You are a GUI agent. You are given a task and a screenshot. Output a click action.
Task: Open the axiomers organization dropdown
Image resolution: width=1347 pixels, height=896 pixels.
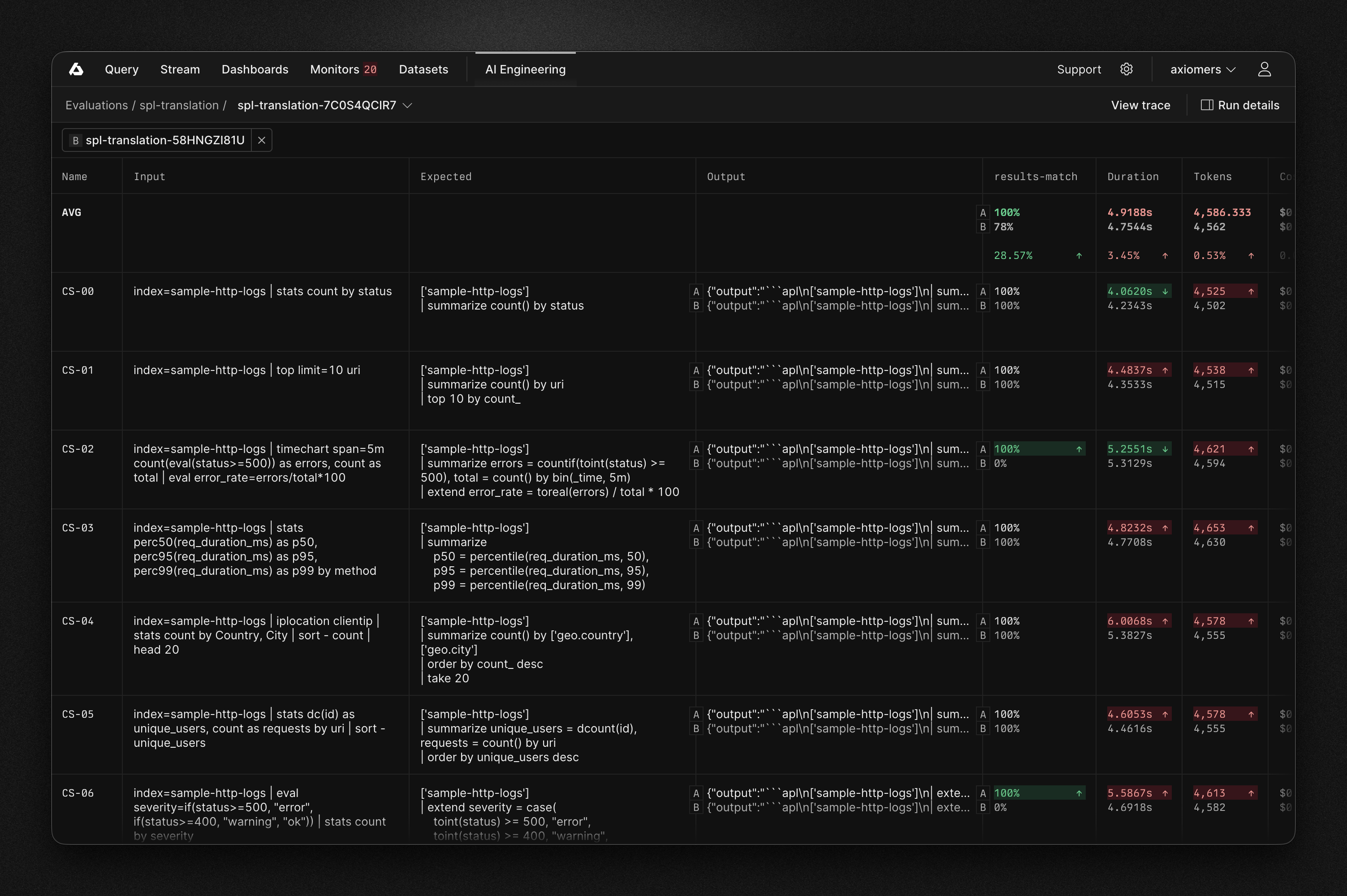1203,69
